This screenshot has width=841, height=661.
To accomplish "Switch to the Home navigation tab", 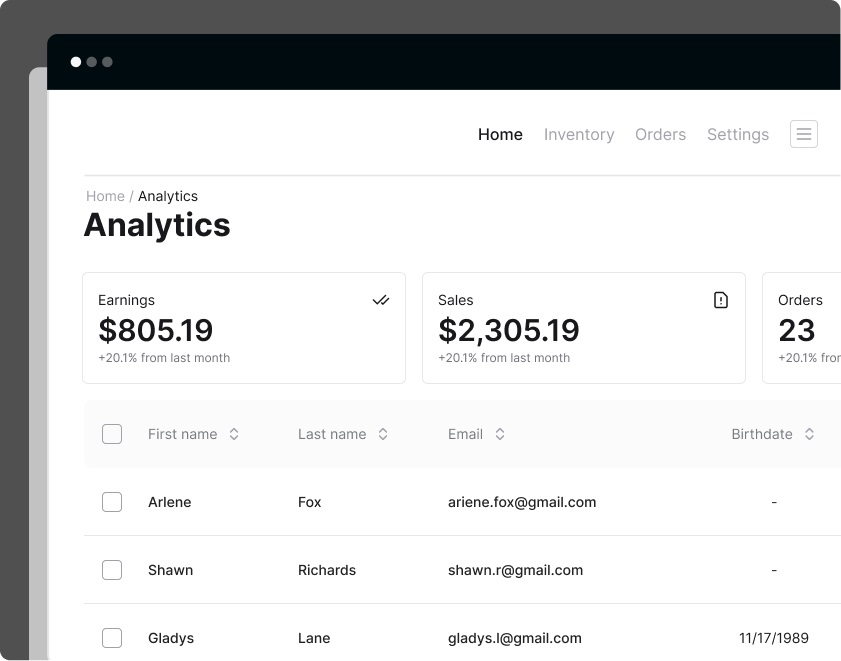I will (500, 134).
